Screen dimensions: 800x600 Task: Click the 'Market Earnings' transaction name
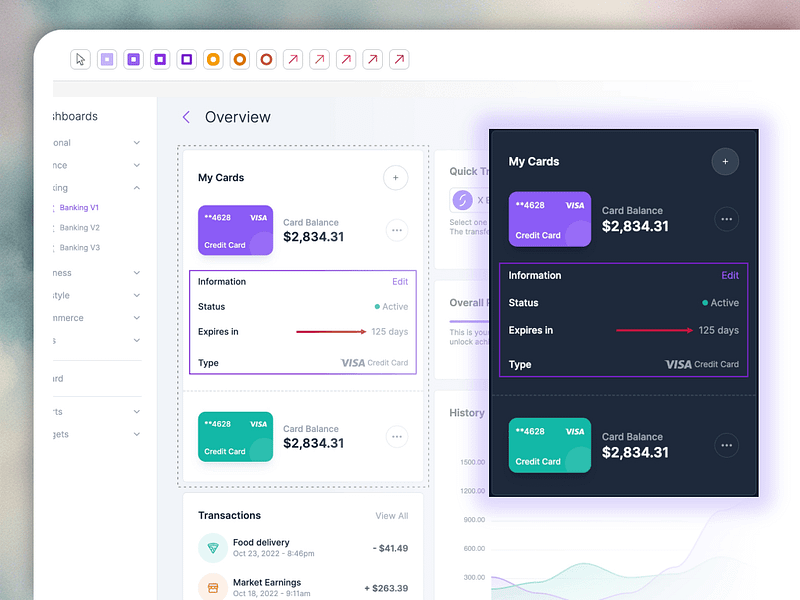pos(267,582)
